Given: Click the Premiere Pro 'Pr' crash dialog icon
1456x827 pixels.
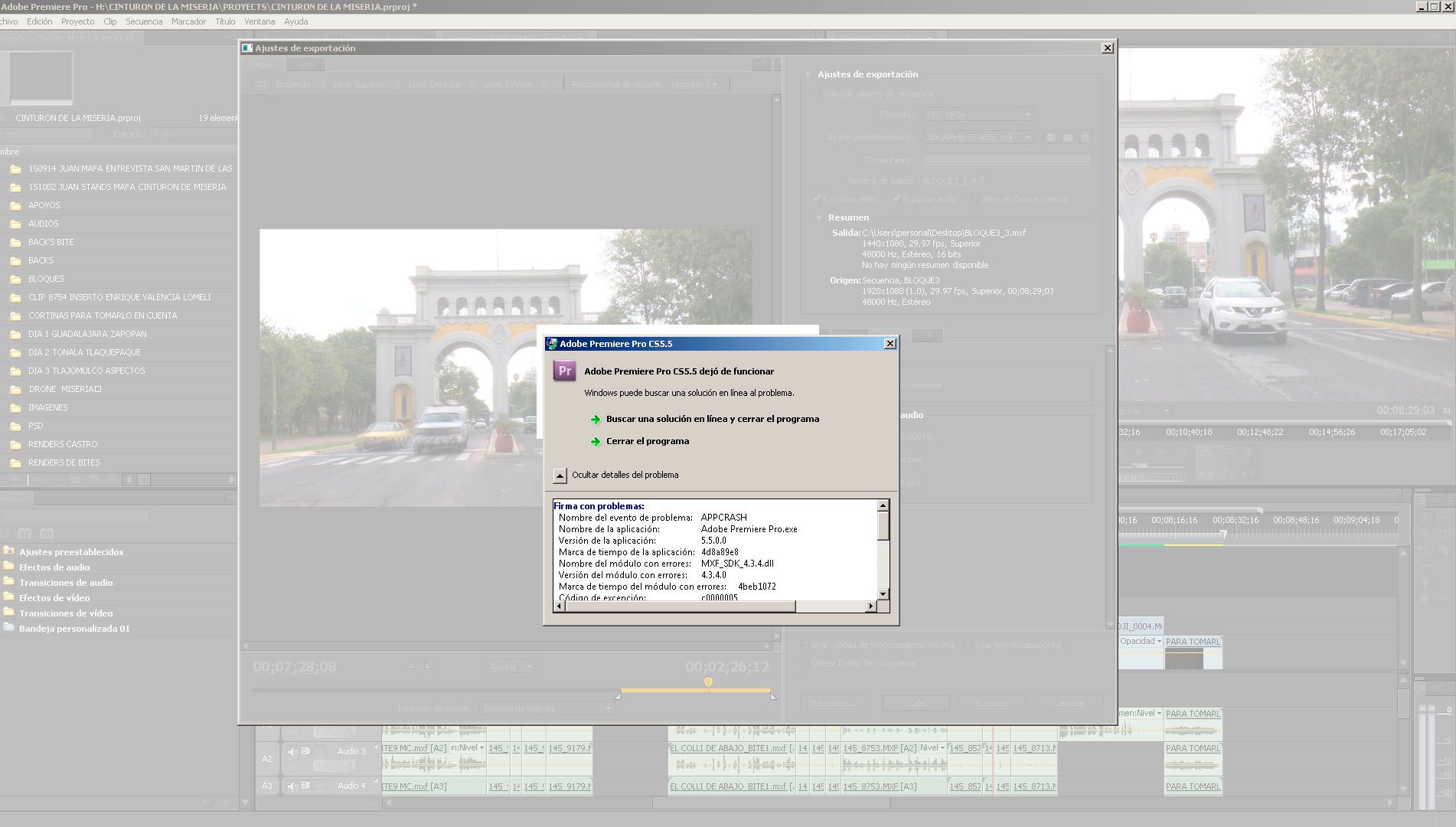Looking at the screenshot, I should 565,371.
